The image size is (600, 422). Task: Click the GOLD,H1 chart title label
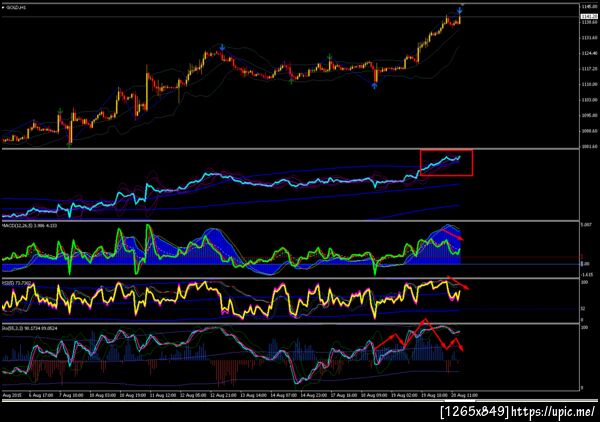(16, 7)
